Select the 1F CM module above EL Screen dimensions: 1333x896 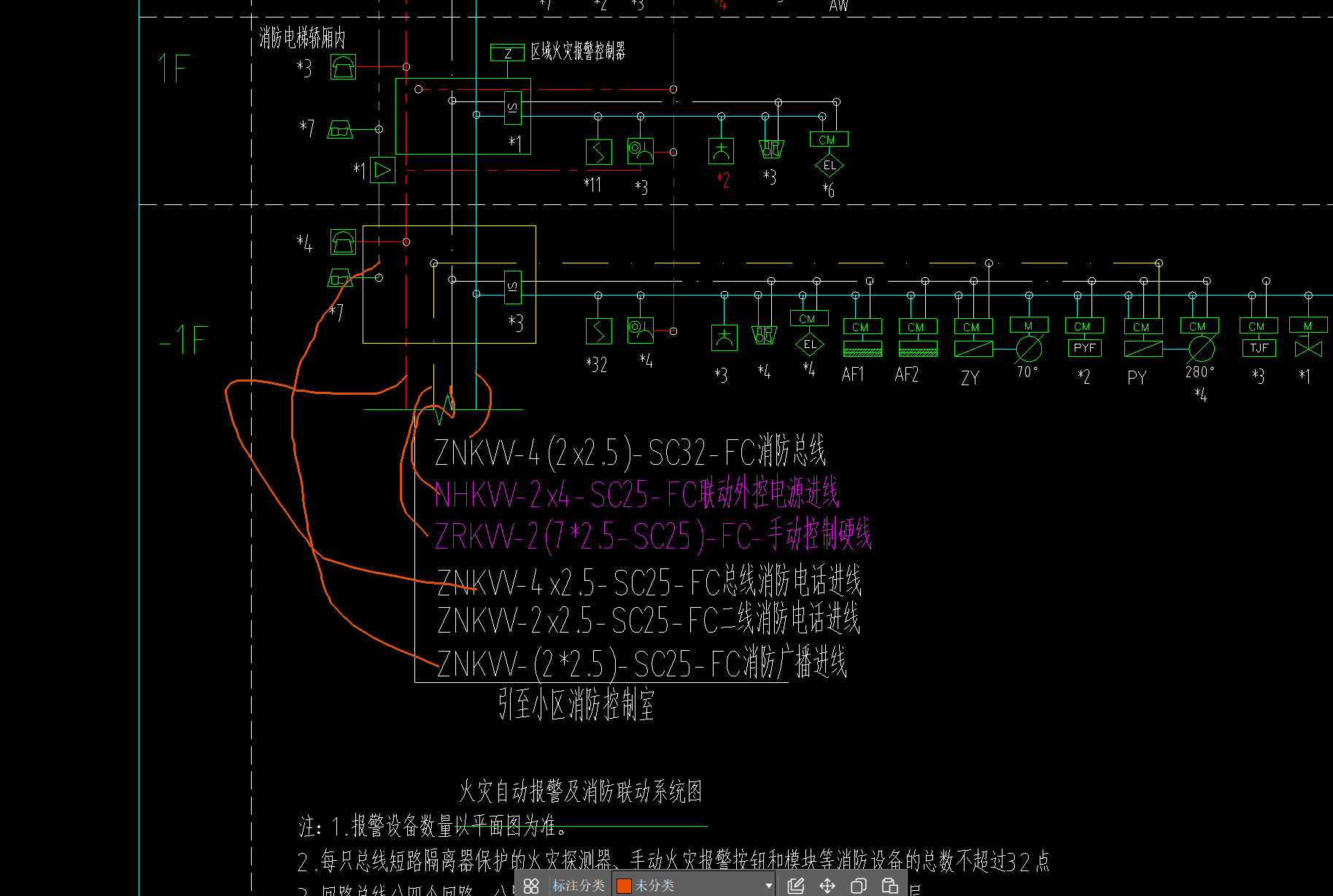point(829,139)
